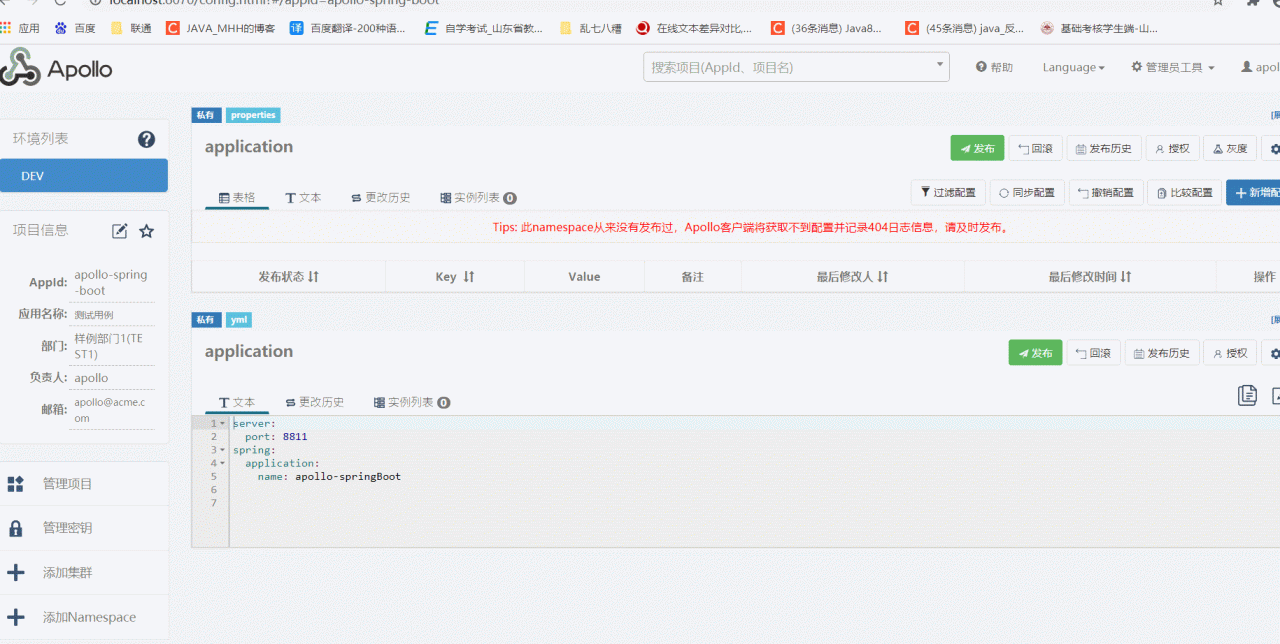Collapse the spring: fold arrow on line 3
The height and width of the screenshot is (644, 1280).
pos(222,450)
